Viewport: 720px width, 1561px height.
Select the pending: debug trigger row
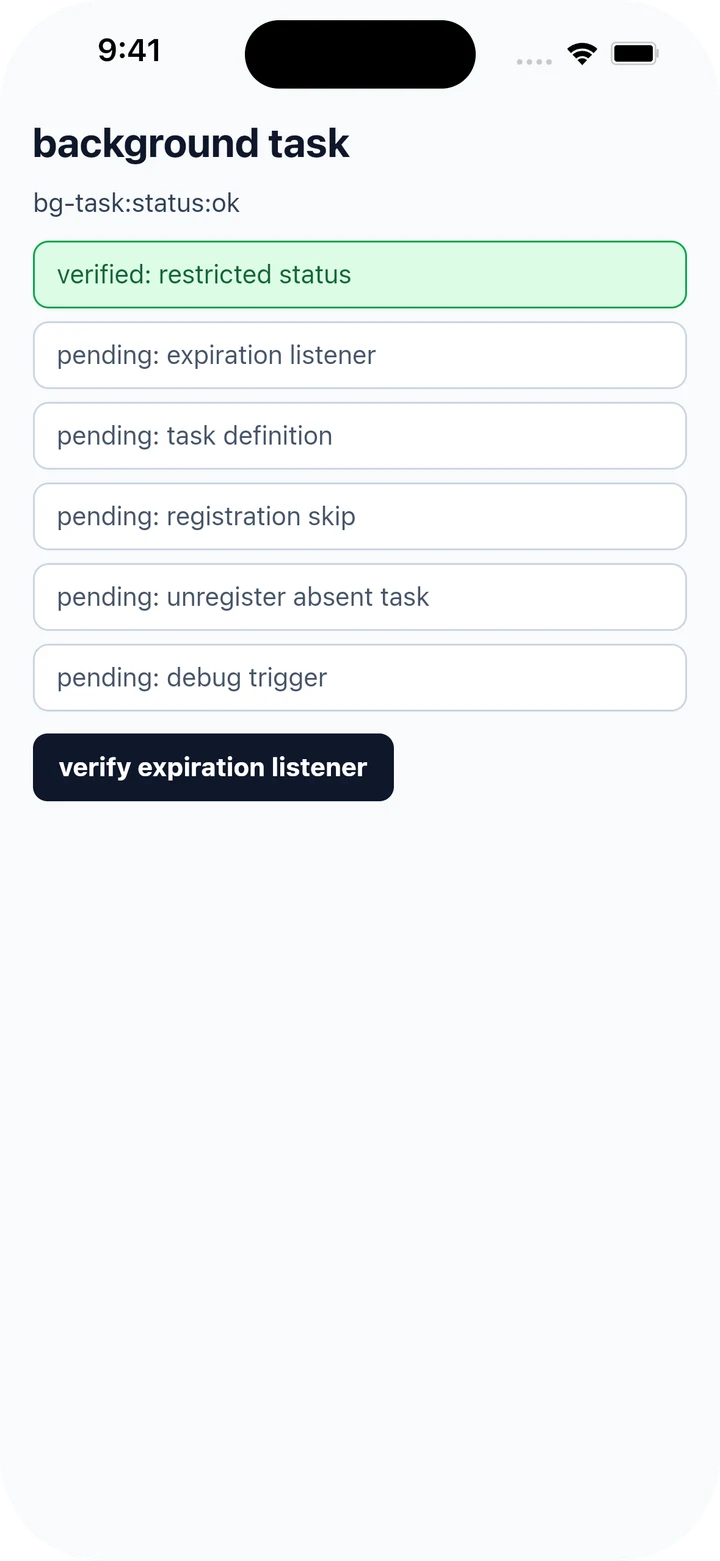point(360,677)
